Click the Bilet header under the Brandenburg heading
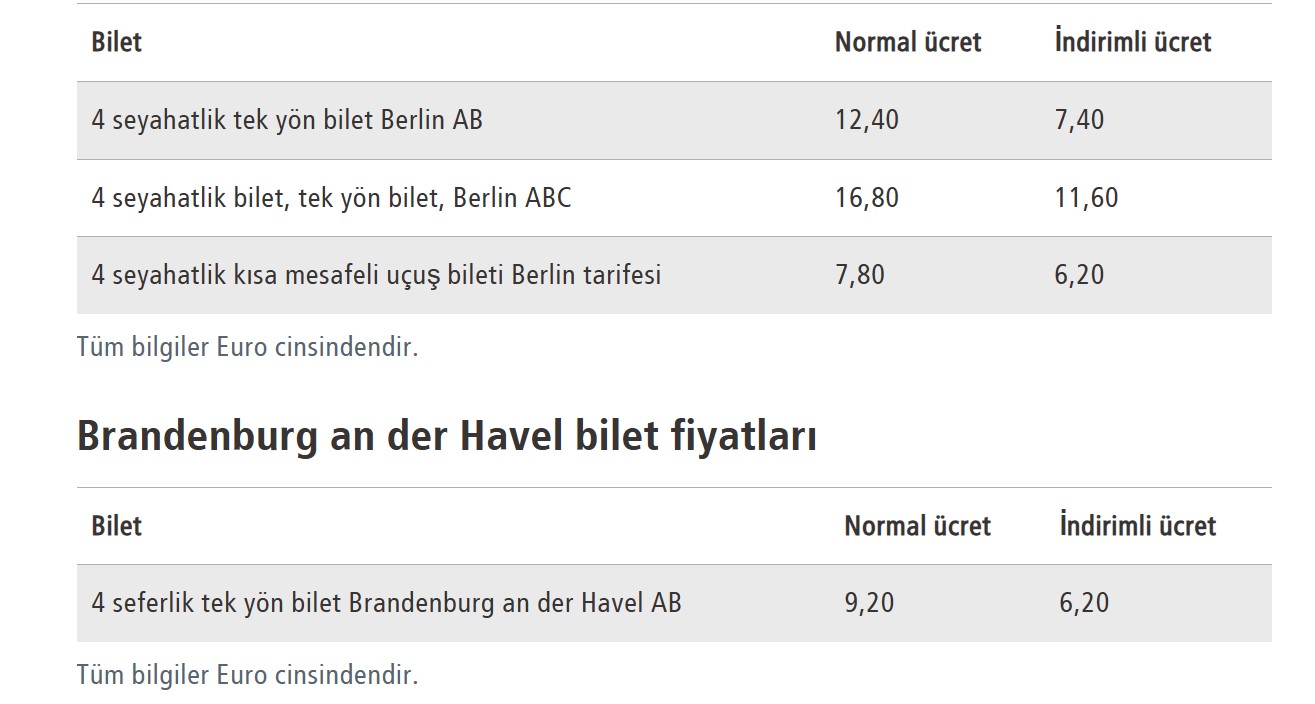Viewport: 1315px width, 704px height. tap(117, 526)
